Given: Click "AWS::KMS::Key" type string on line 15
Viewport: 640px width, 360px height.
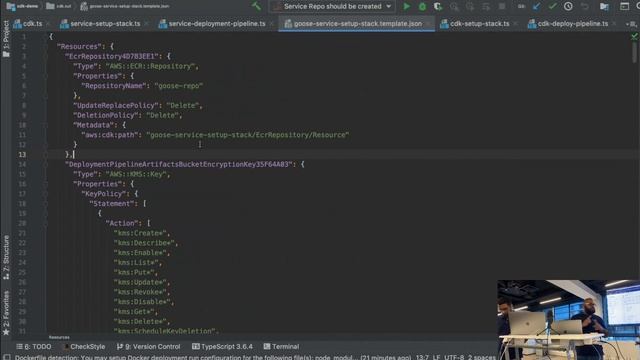Looking at the screenshot, I should [x=136, y=174].
